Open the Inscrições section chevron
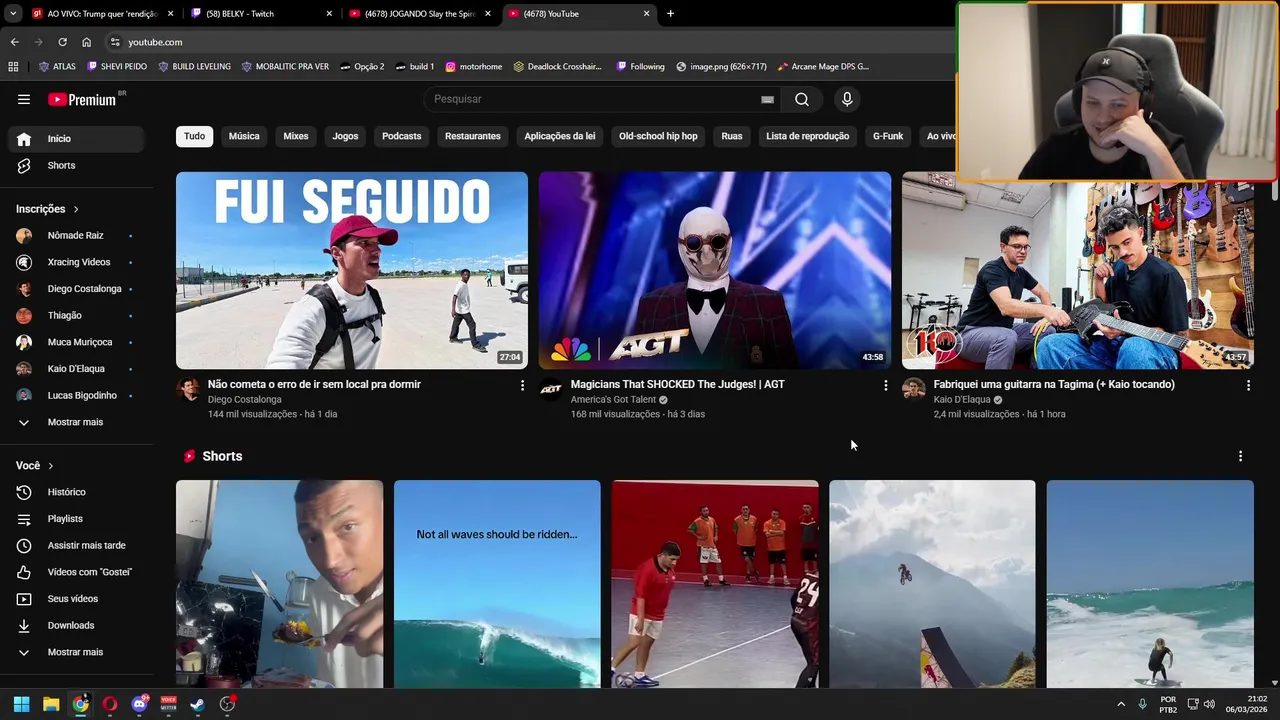The image size is (1280, 720). 76,209
